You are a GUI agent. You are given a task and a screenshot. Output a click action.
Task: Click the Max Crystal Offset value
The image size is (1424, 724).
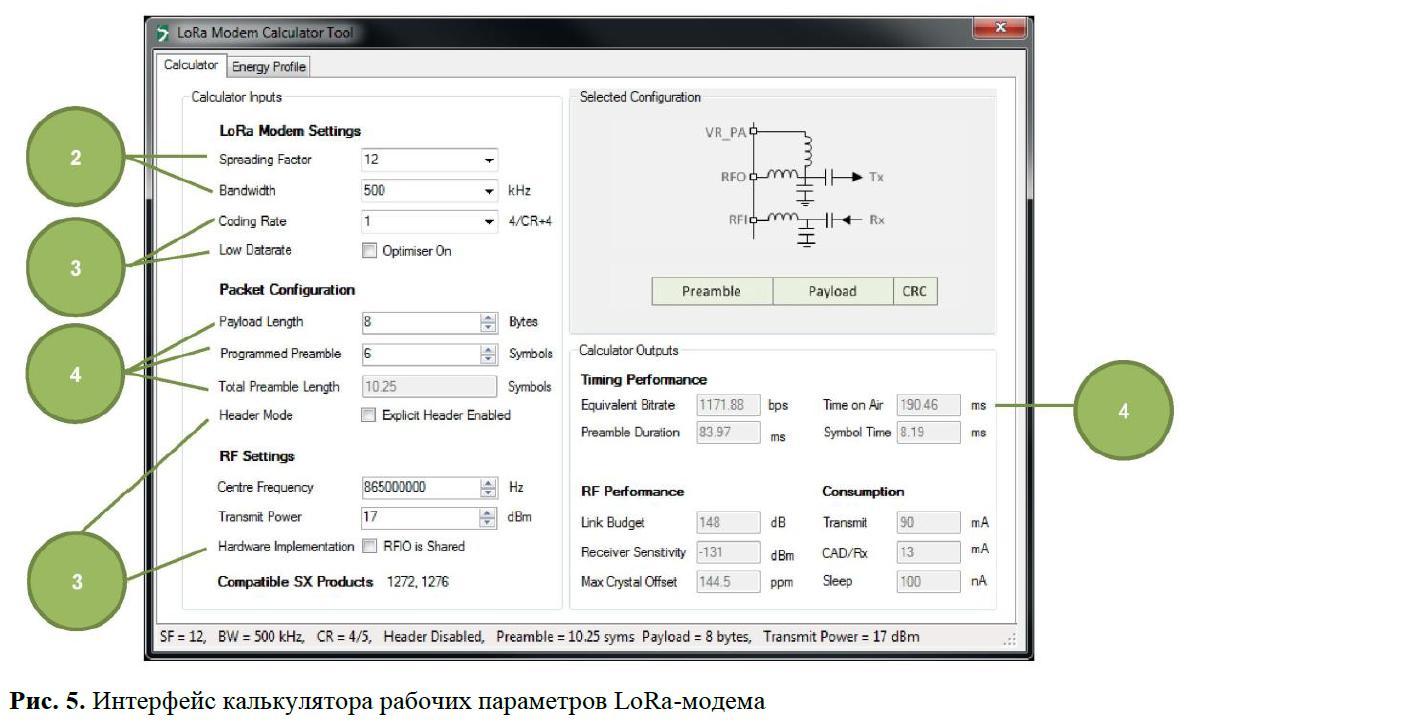[x=728, y=581]
